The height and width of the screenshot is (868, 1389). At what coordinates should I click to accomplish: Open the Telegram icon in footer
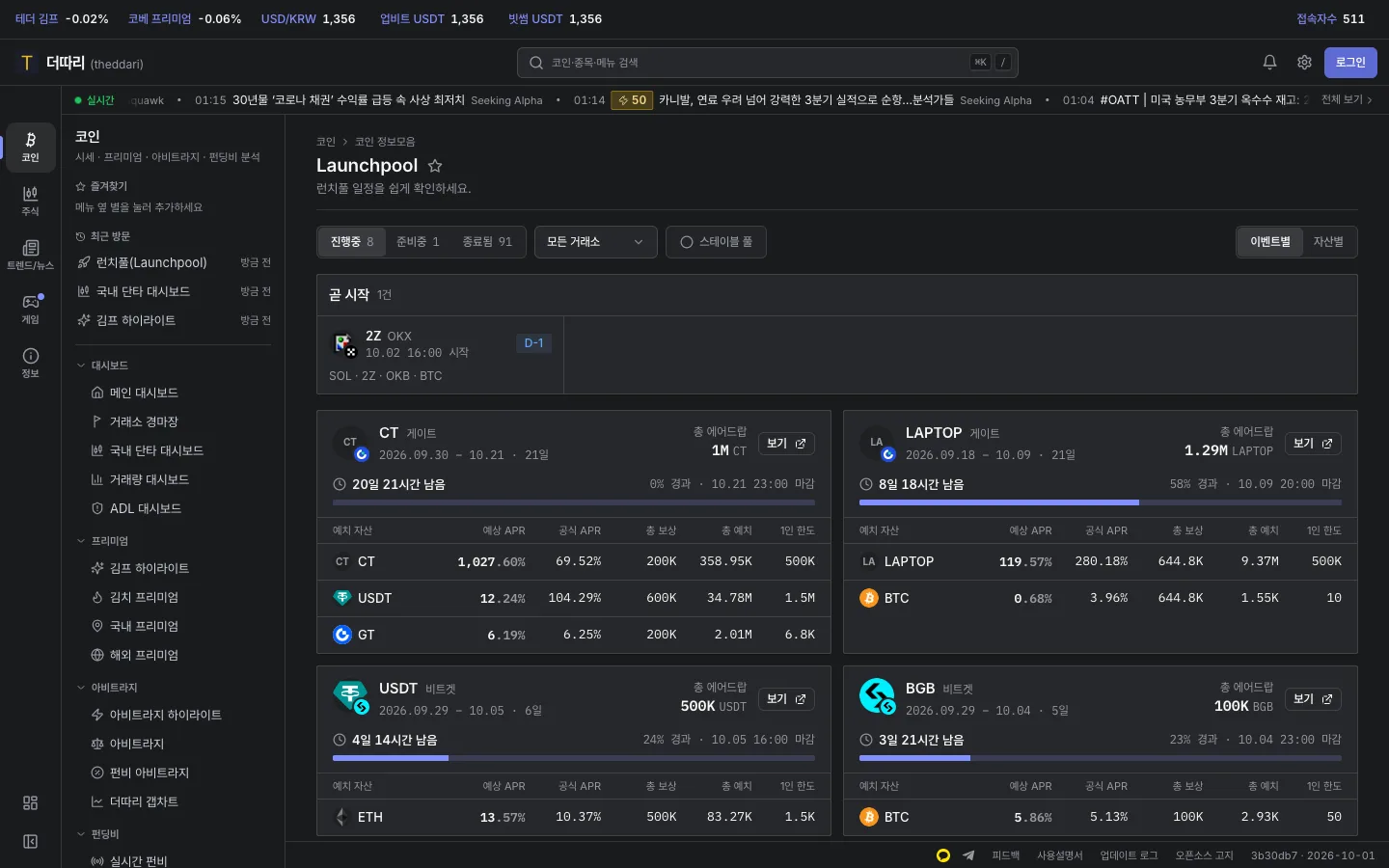click(968, 855)
